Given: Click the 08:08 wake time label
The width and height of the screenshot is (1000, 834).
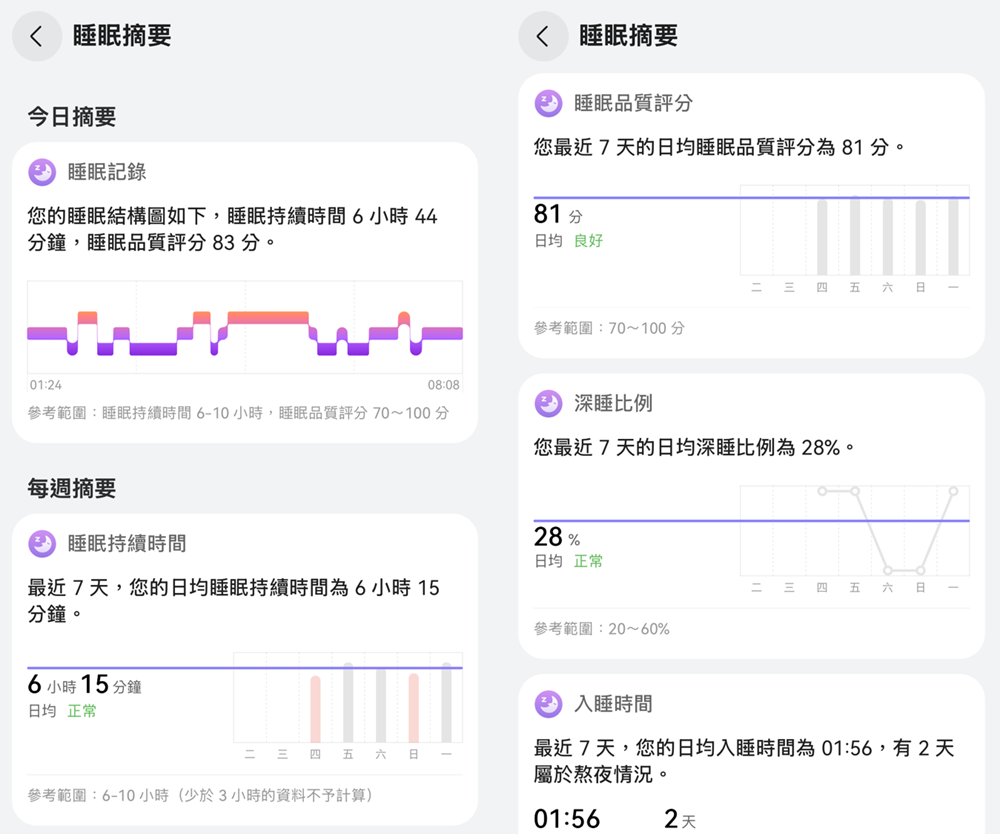Looking at the screenshot, I should point(443,385).
